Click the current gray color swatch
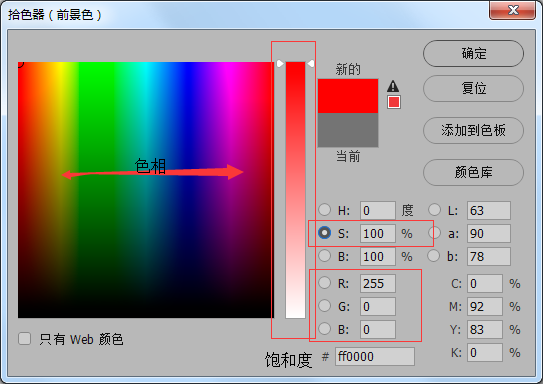543x384 pixels. 348,130
